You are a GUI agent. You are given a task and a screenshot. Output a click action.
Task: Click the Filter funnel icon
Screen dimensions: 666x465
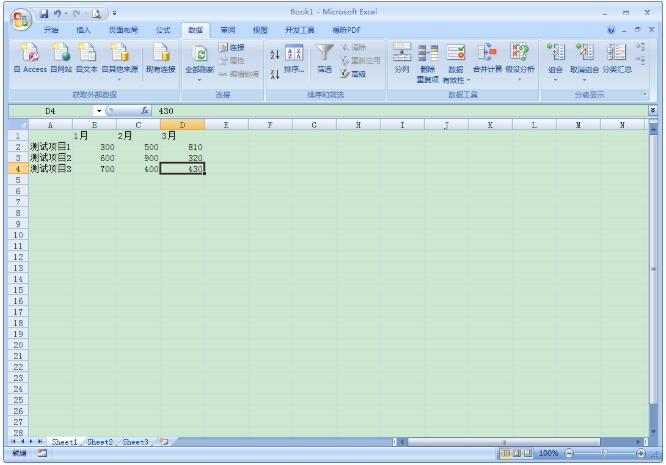tap(325, 53)
